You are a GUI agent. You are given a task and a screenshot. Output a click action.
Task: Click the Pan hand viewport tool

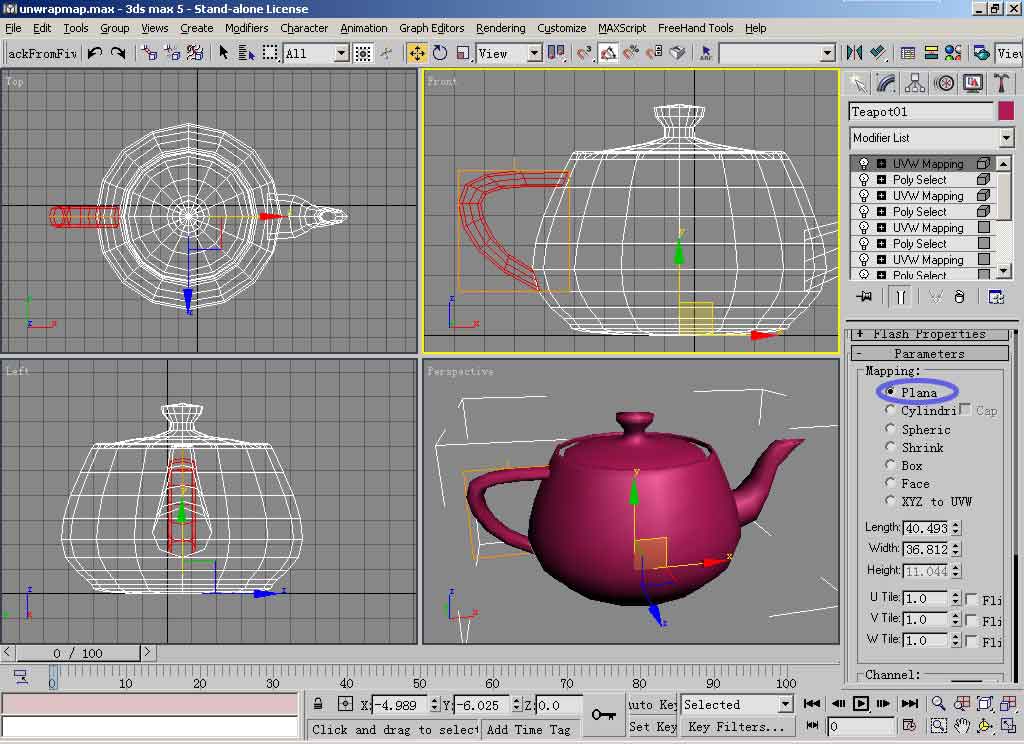tap(961, 726)
